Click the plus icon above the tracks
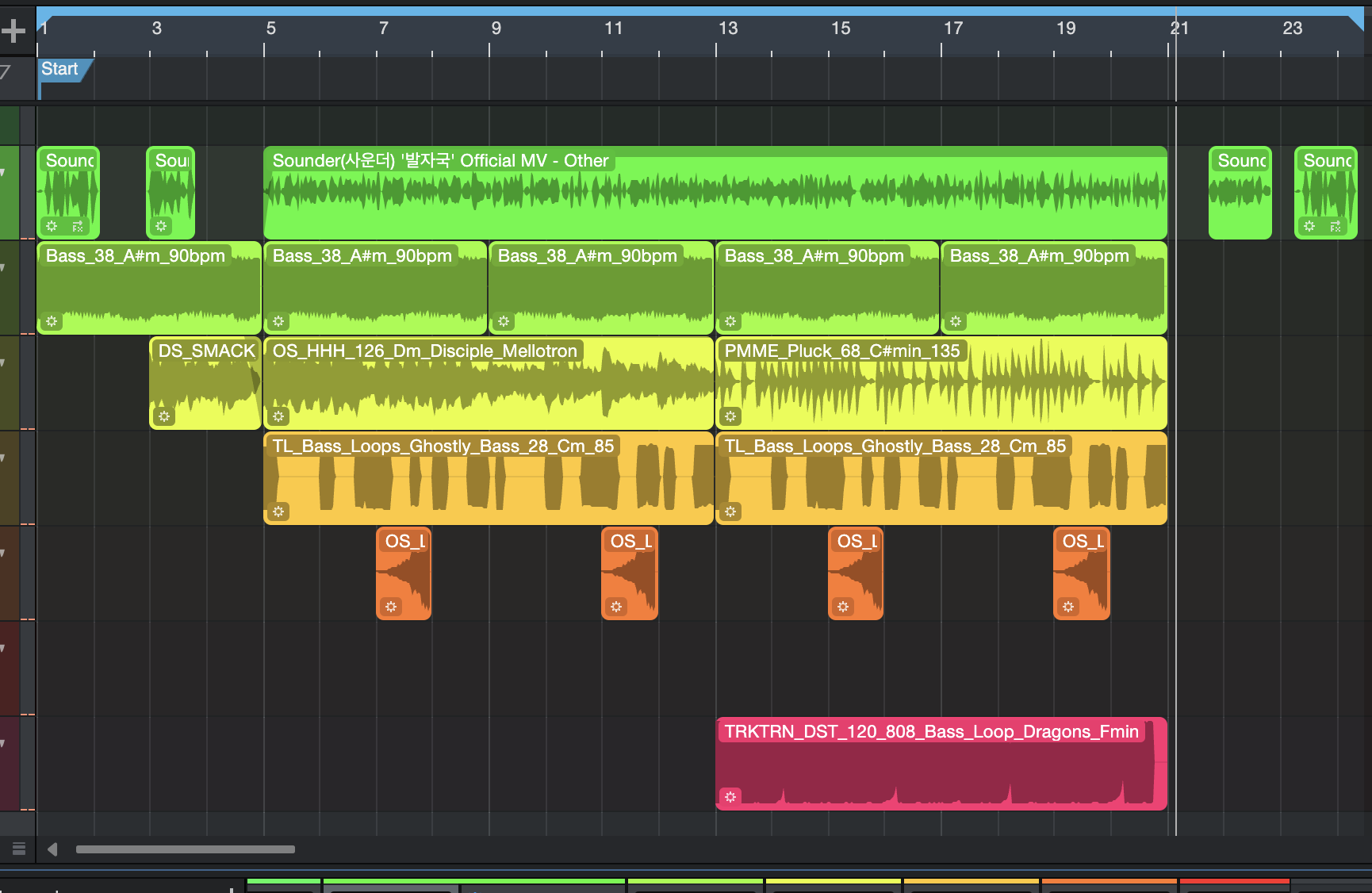The height and width of the screenshot is (893, 1372). point(13,31)
